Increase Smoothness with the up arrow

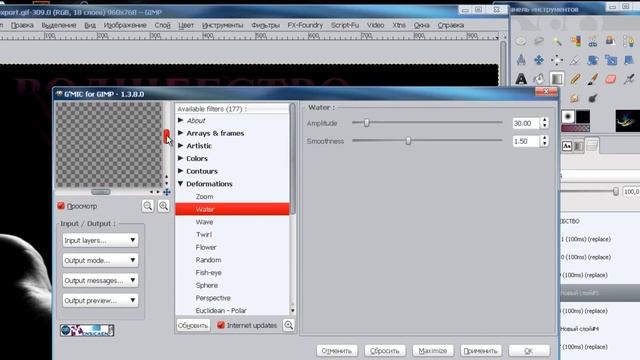pyautogui.click(x=544, y=138)
